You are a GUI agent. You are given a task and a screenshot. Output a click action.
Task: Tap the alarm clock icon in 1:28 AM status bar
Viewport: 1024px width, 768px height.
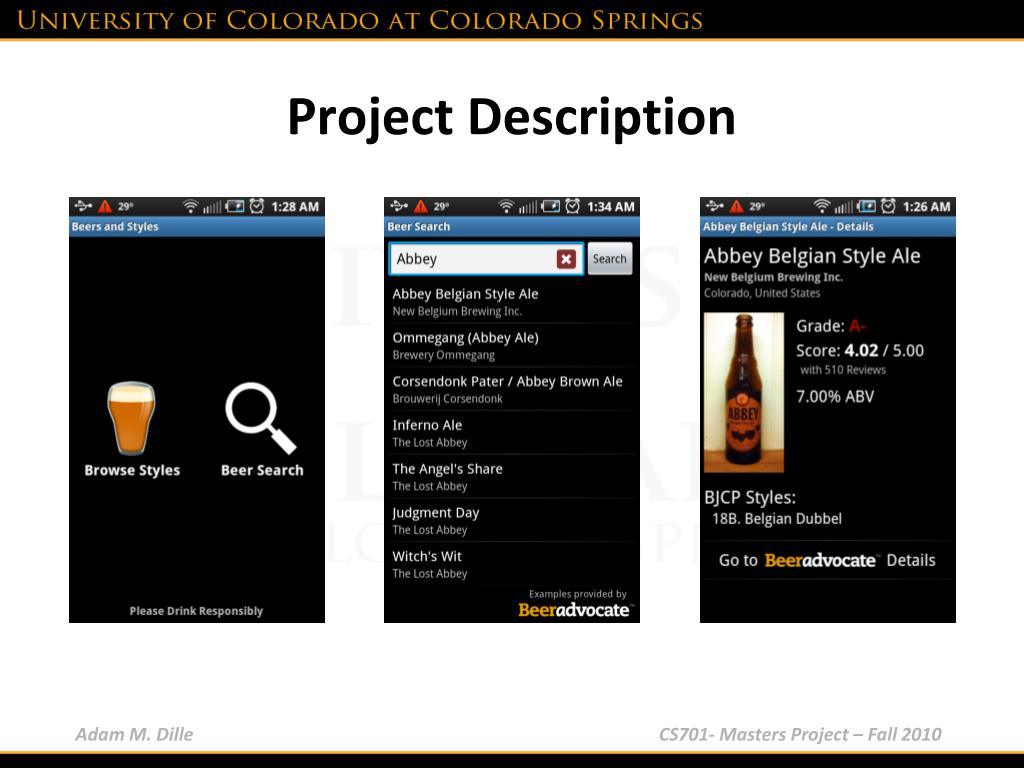[257, 207]
